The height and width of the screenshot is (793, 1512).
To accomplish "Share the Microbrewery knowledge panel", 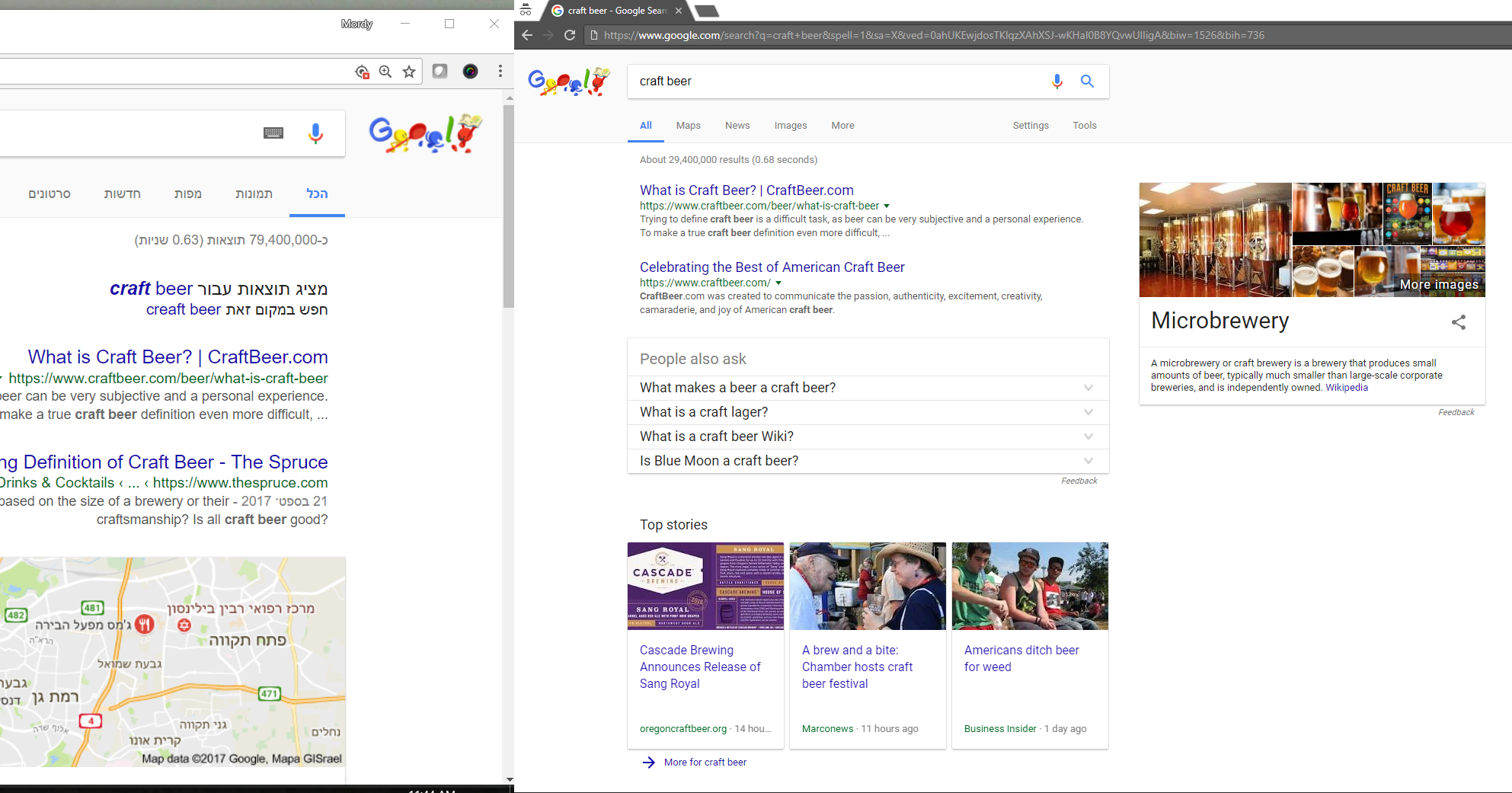I will (1459, 322).
